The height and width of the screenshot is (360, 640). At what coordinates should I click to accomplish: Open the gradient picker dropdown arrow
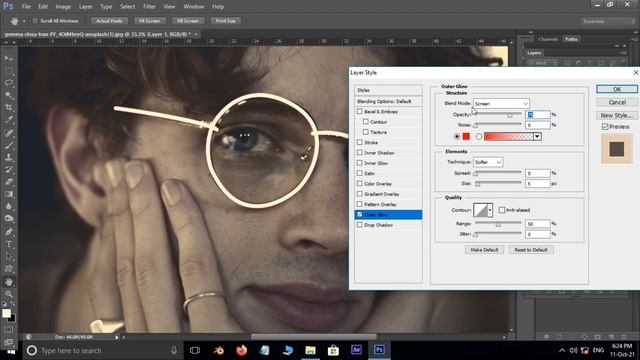[538, 136]
